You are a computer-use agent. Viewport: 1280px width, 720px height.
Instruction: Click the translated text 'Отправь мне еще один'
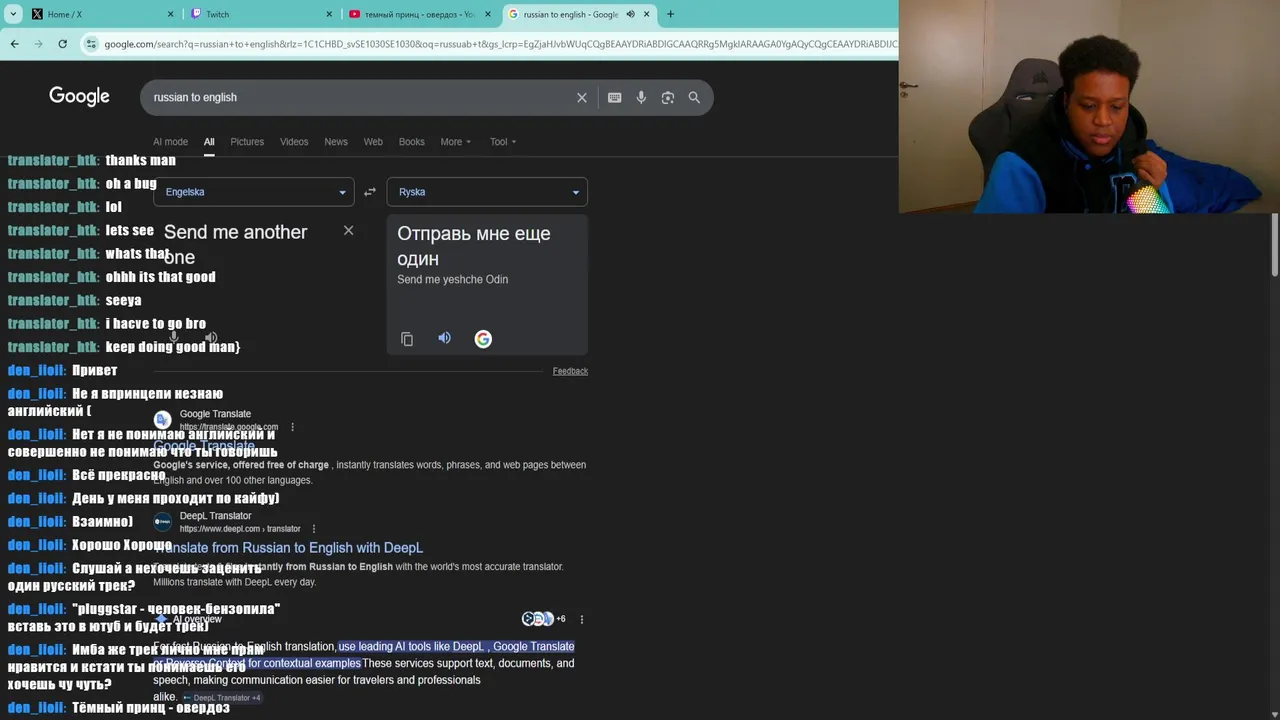473,246
